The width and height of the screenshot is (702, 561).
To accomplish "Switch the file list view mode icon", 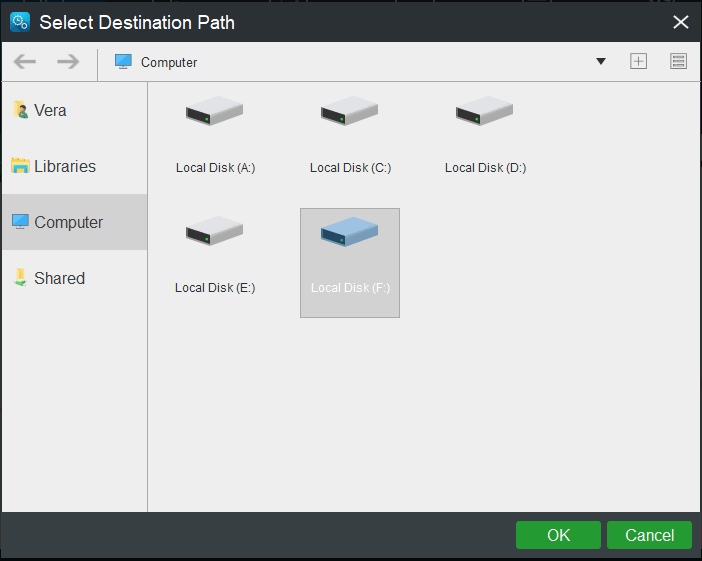I will pyautogui.click(x=679, y=62).
